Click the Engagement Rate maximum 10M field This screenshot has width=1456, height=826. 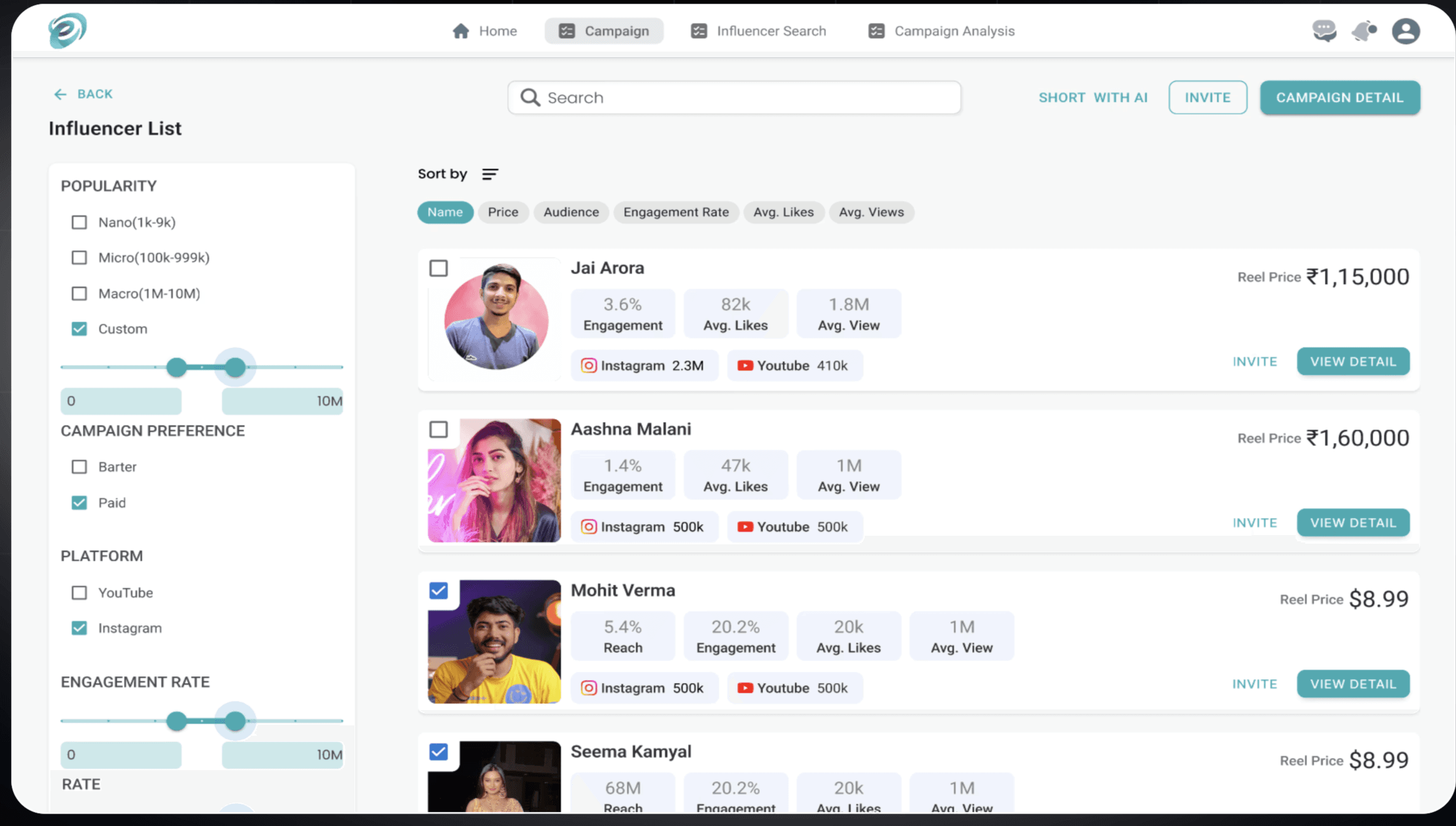coord(282,755)
